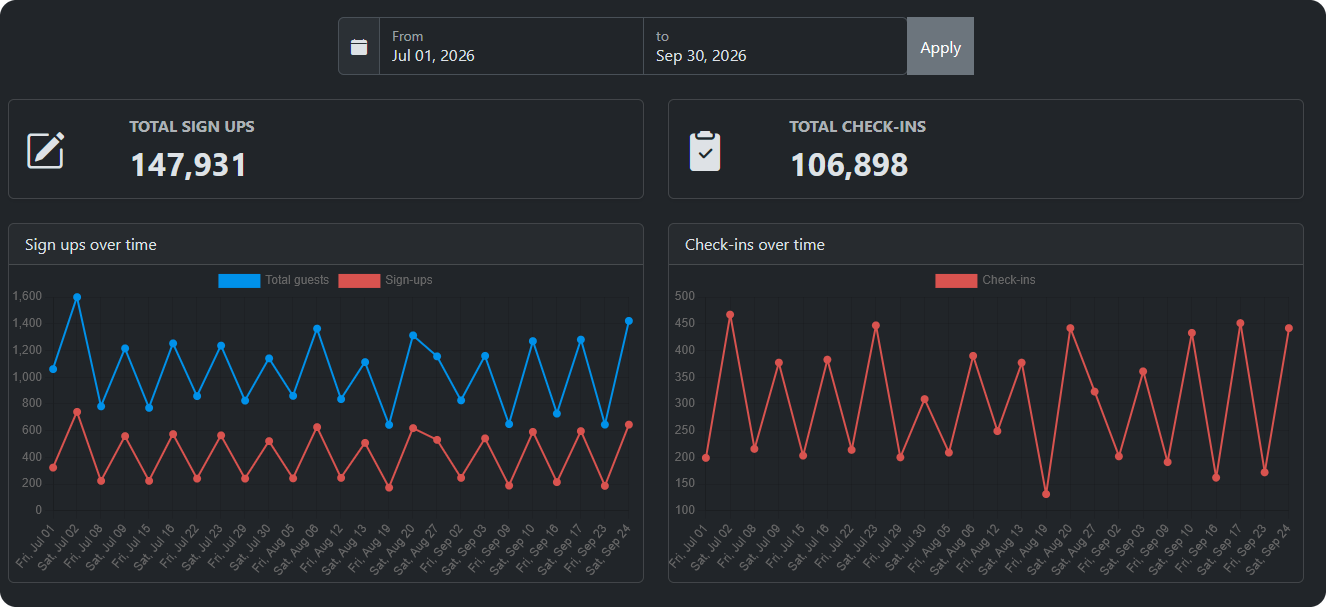
Task: Open the to date field showing Sep 30, 2026
Action: click(x=775, y=46)
